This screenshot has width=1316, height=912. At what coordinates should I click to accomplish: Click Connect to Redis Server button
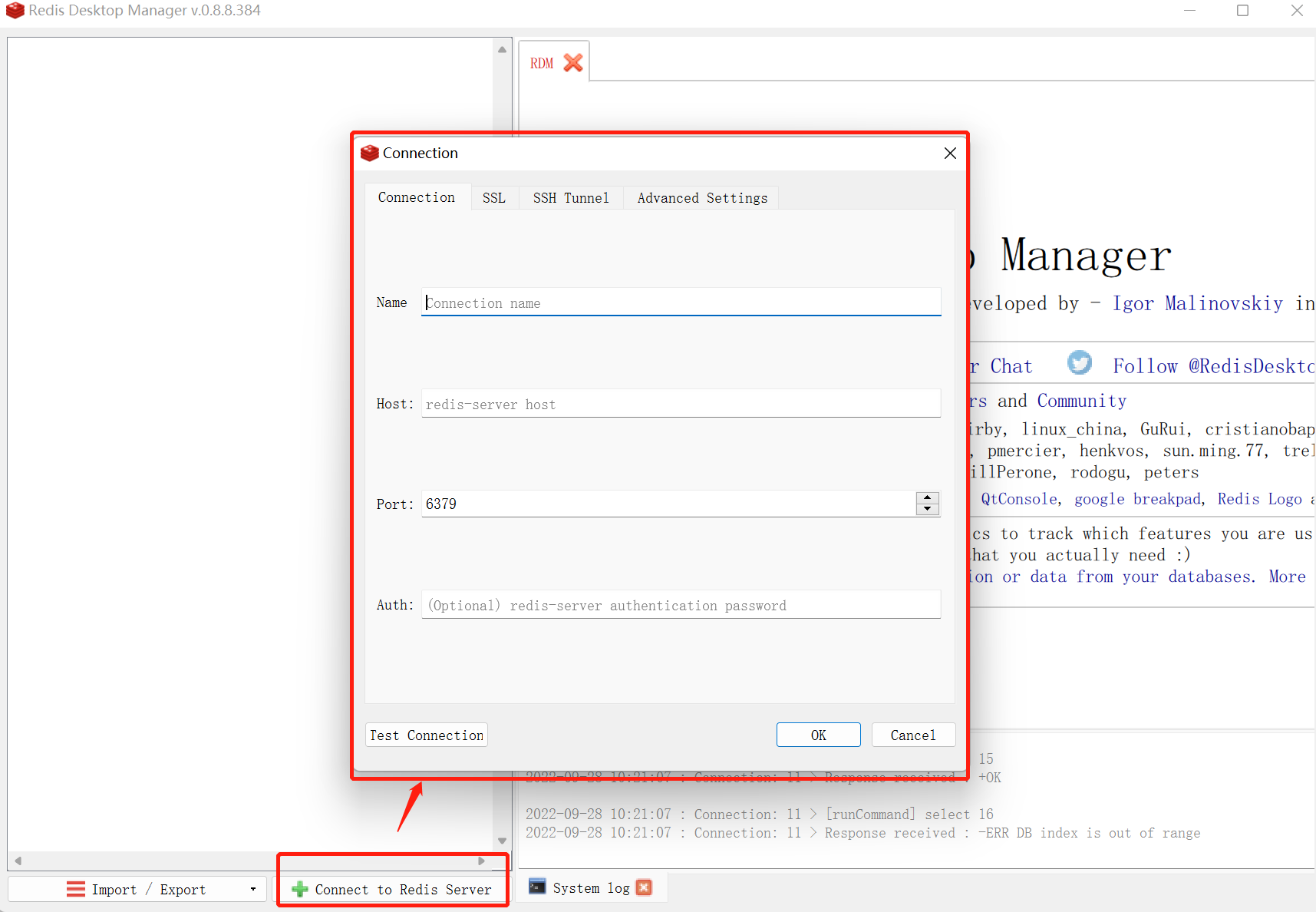392,889
